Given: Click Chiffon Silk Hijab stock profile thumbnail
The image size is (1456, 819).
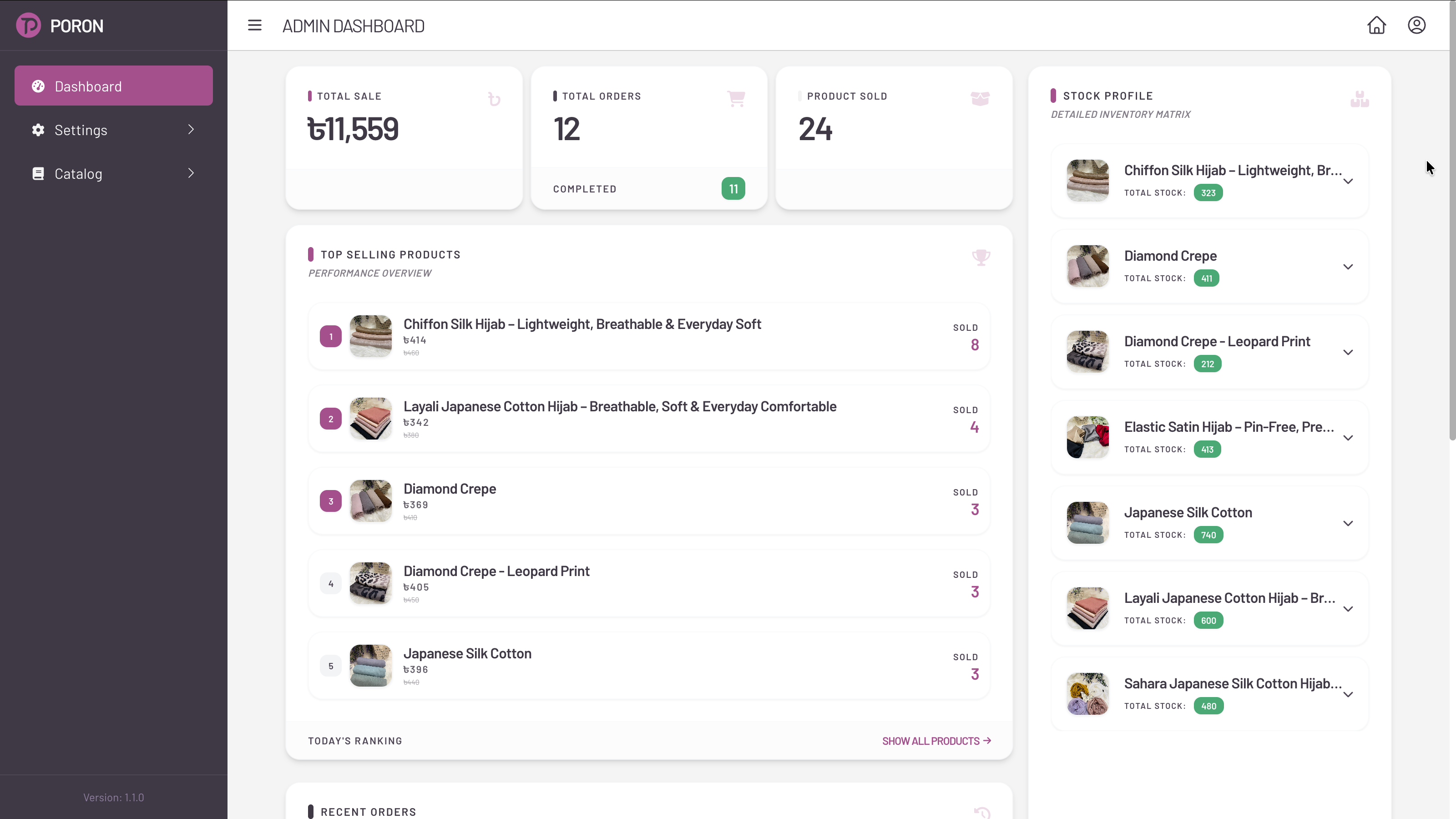Looking at the screenshot, I should point(1087,181).
